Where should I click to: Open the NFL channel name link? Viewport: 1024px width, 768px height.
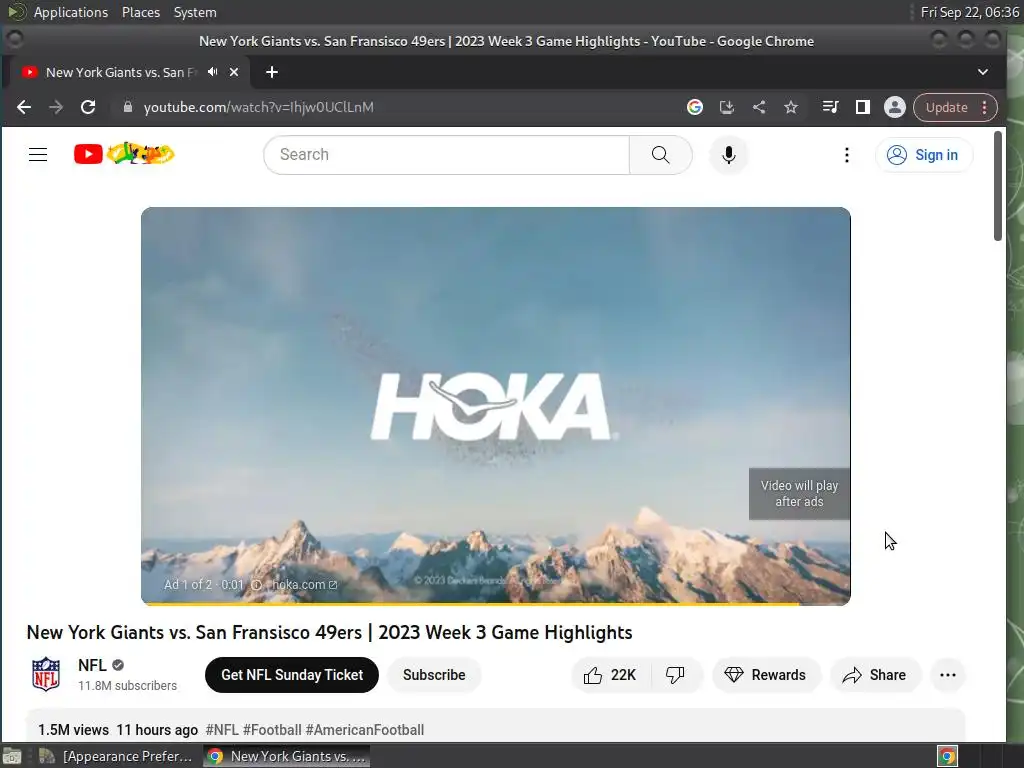tap(92, 665)
